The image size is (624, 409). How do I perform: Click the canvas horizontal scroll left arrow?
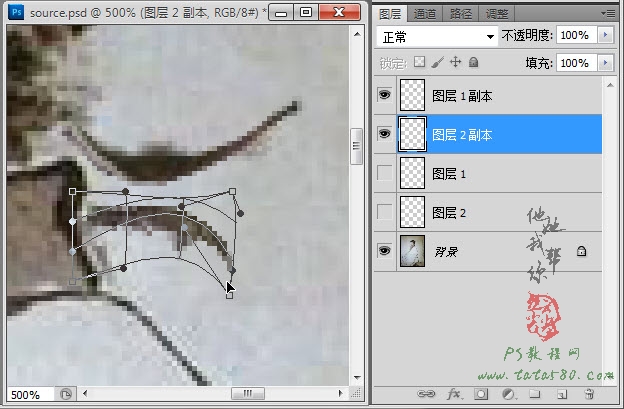click(85, 393)
